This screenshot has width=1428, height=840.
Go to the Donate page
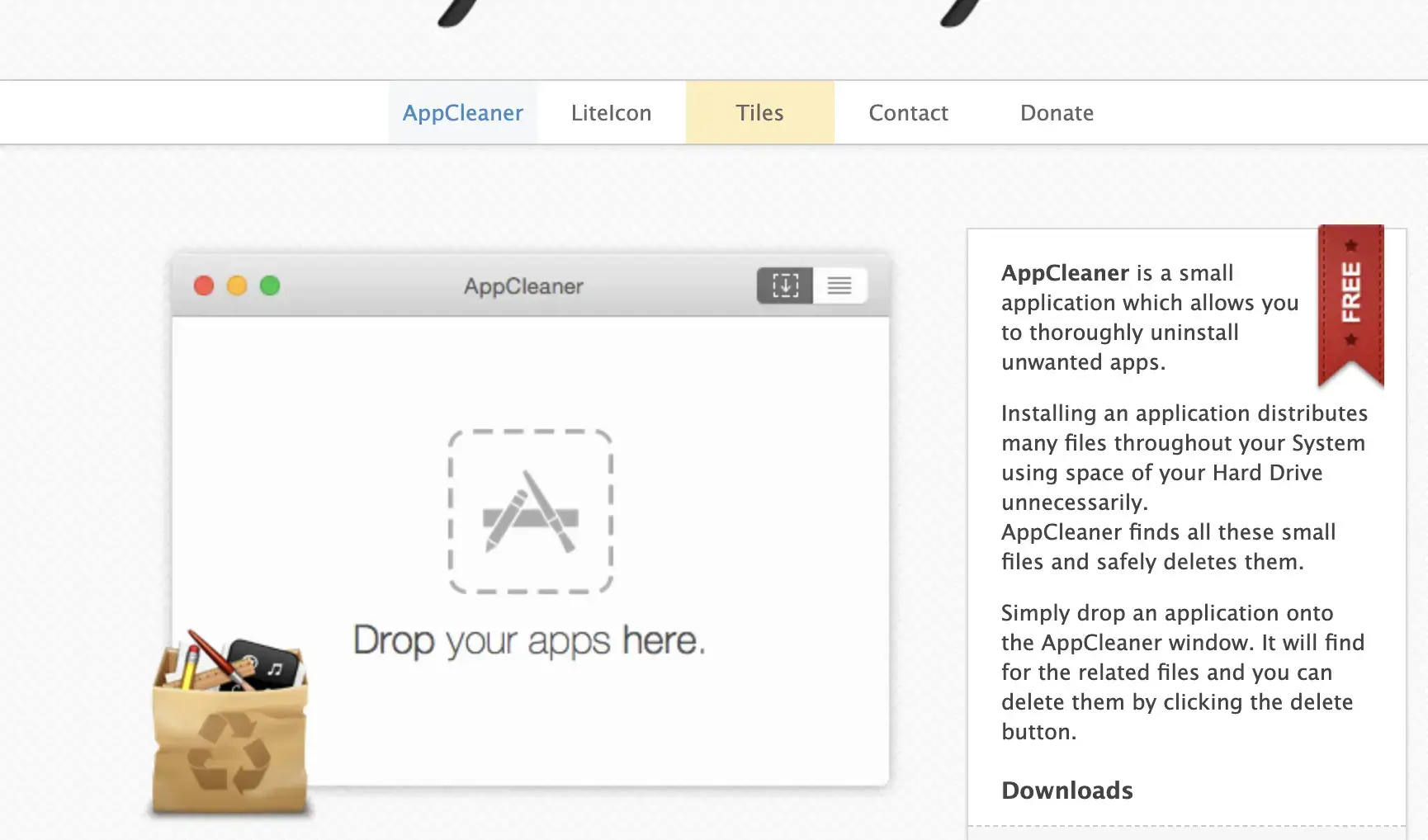click(1057, 113)
